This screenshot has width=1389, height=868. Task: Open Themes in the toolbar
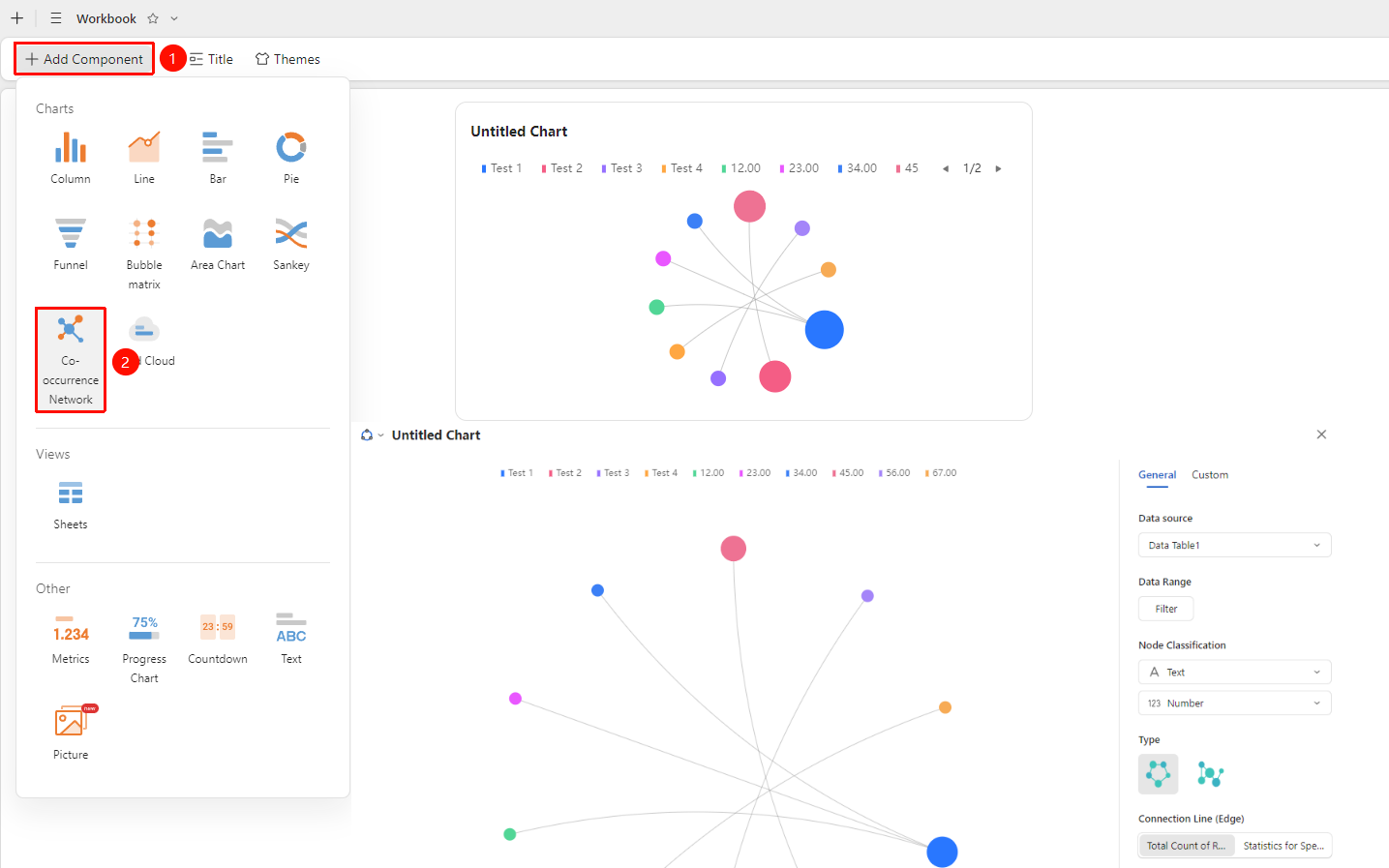pyautogui.click(x=287, y=59)
